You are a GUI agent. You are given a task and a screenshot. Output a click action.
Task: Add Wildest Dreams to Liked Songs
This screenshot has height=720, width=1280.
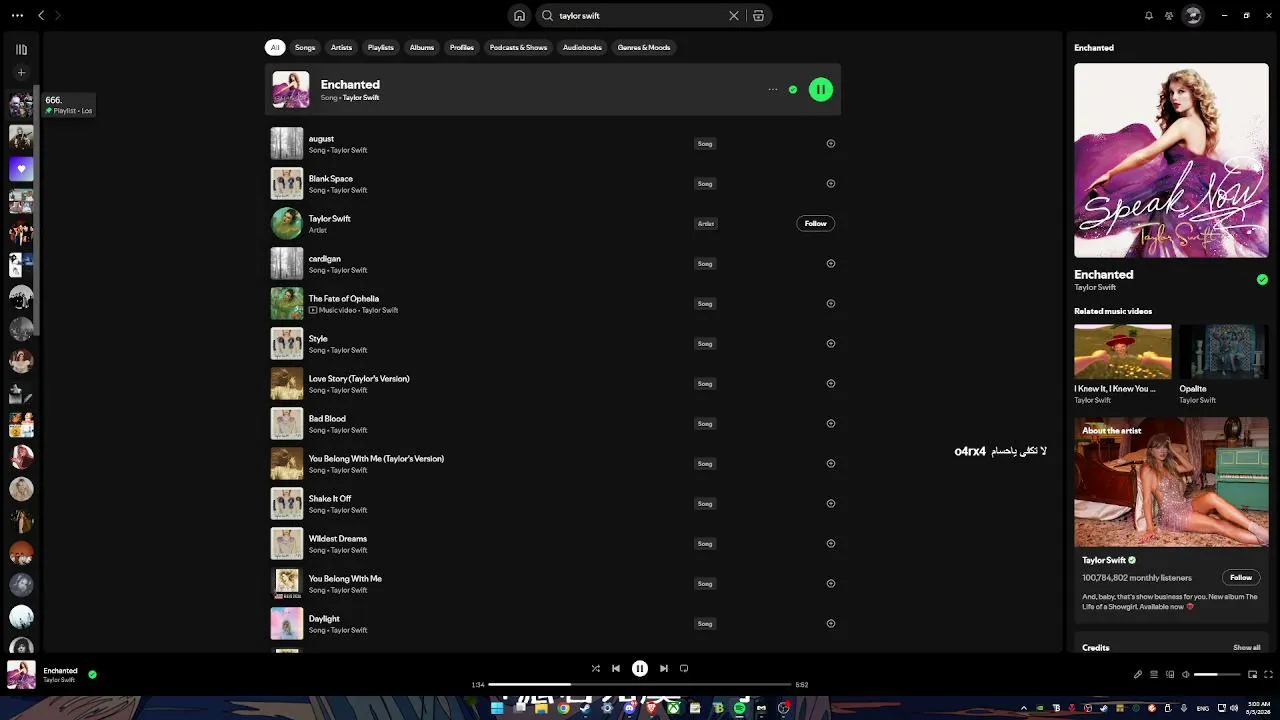click(x=831, y=544)
